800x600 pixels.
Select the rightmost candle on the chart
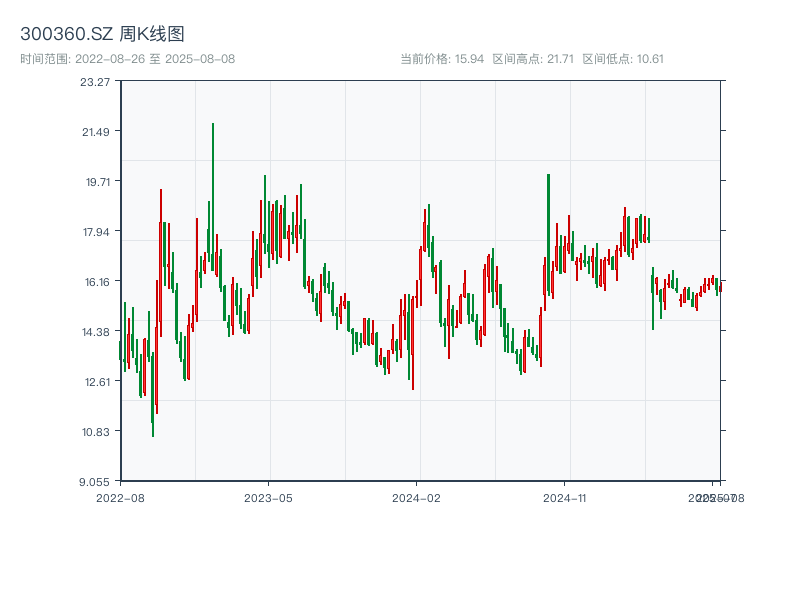click(720, 288)
